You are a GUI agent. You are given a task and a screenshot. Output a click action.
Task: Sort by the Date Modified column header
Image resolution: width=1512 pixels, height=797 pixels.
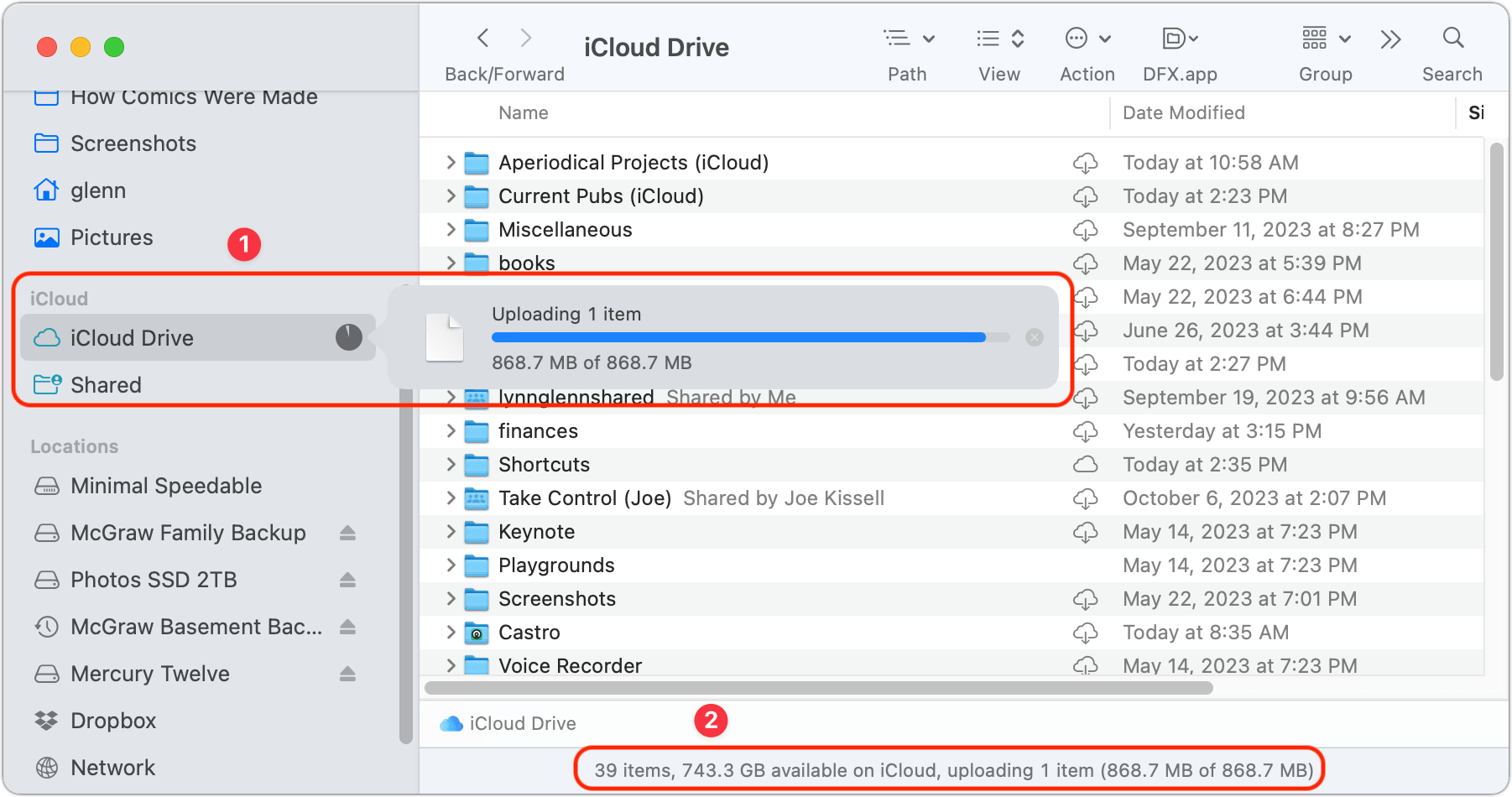point(1183,112)
